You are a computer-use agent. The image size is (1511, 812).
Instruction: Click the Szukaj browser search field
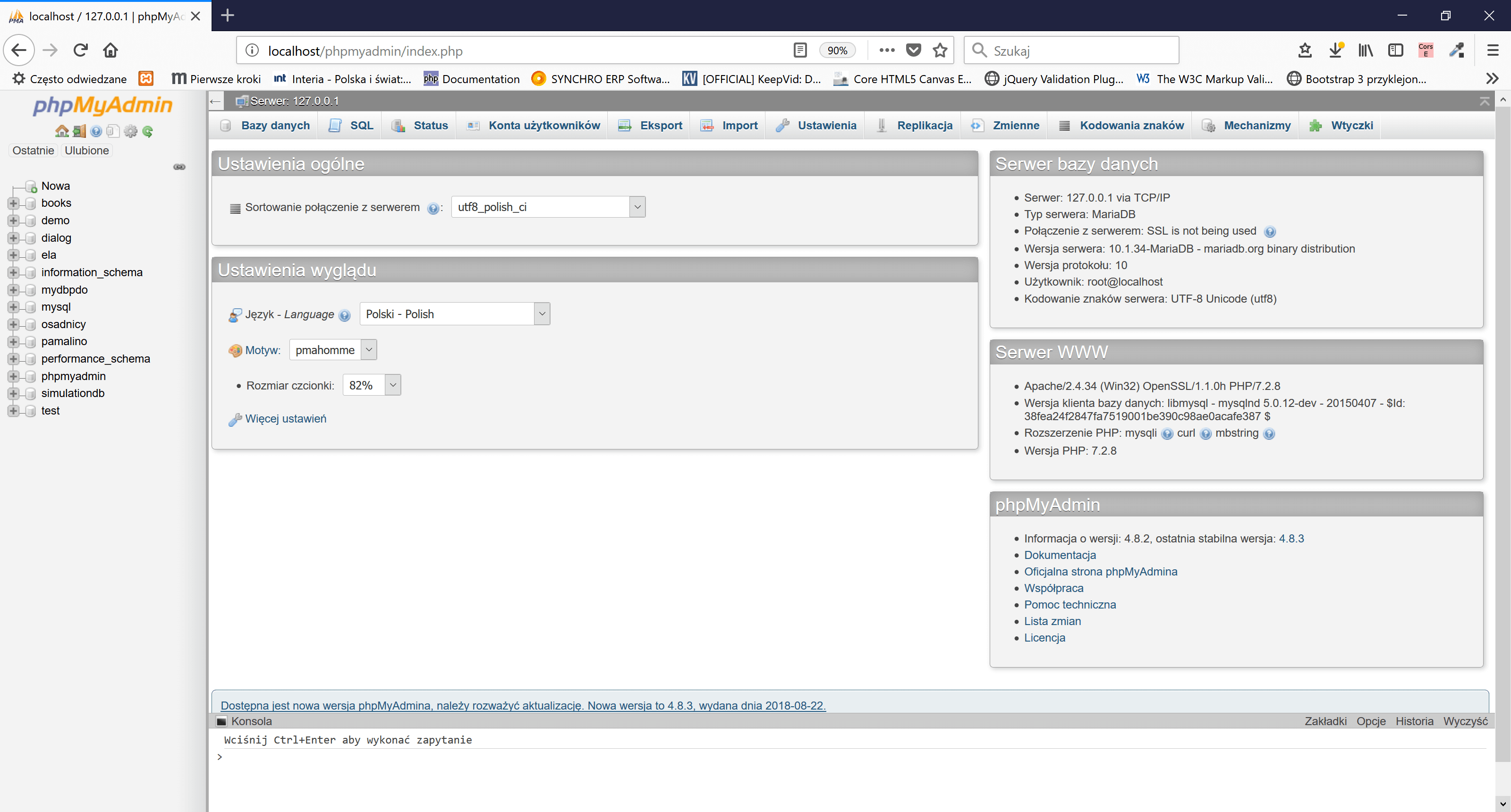(x=1071, y=51)
